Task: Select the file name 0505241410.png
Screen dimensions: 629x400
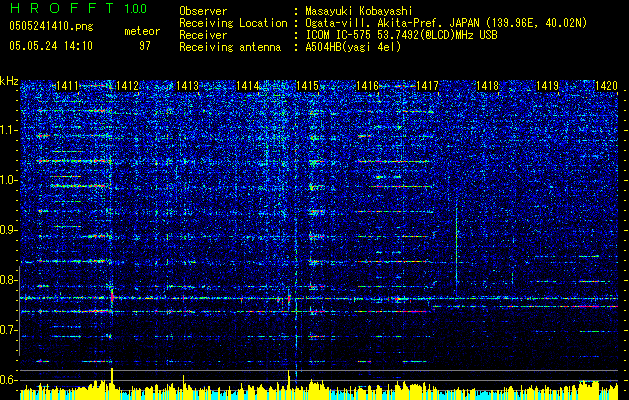Action: click(51, 27)
